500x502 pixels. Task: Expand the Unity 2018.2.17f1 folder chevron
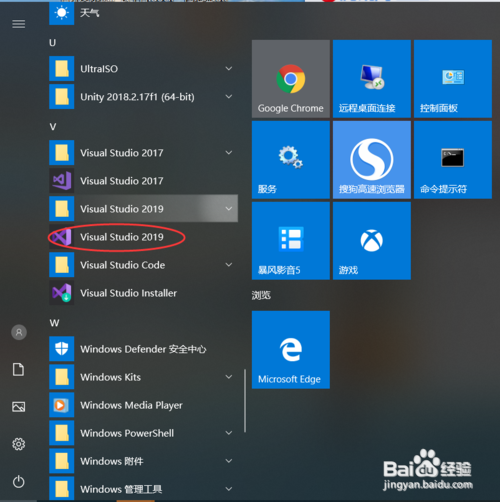(x=229, y=97)
